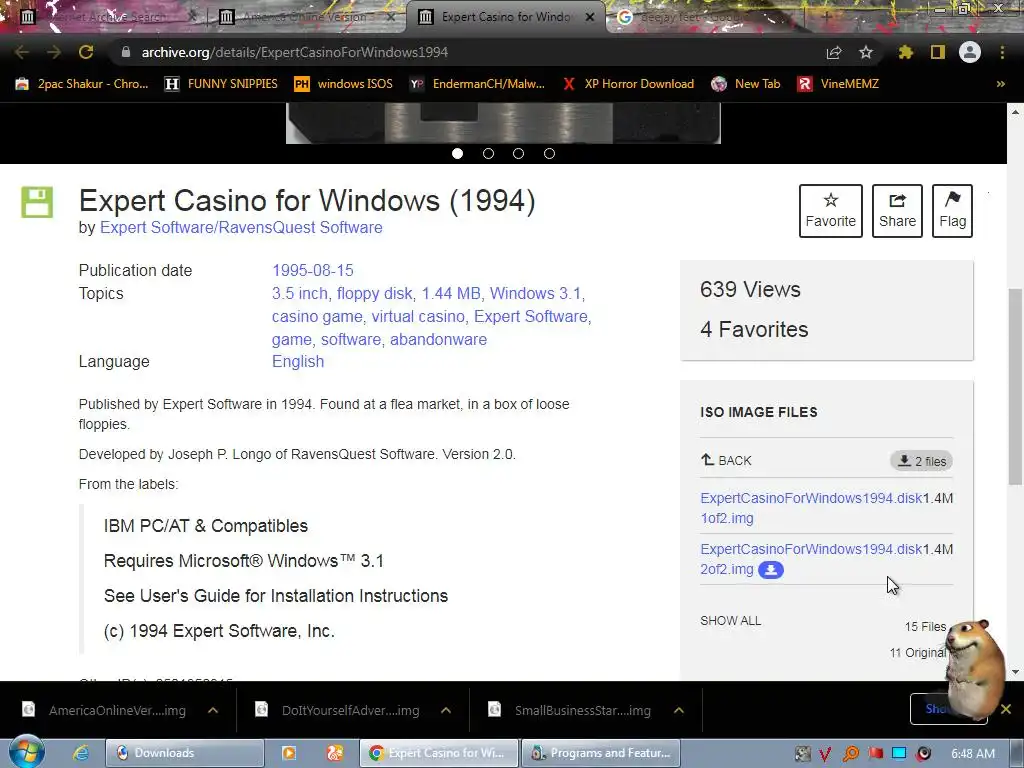Open the VineMEMZ bookmark

pyautogui.click(x=838, y=84)
